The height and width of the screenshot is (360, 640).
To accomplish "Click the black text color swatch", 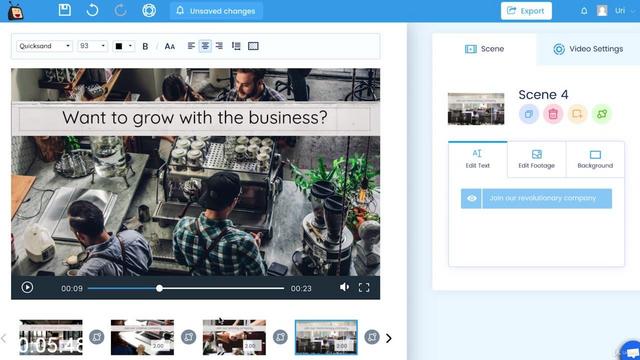I will pos(119,46).
